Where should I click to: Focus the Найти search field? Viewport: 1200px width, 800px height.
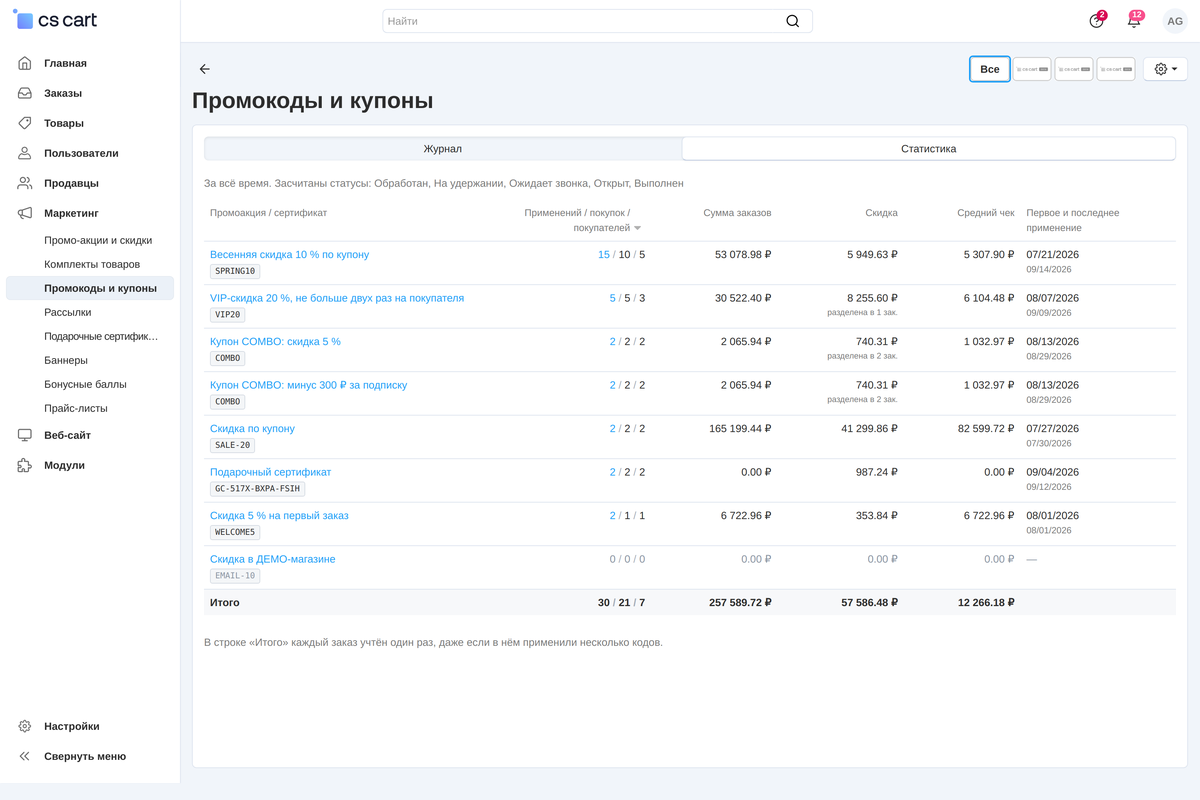[x=597, y=21]
